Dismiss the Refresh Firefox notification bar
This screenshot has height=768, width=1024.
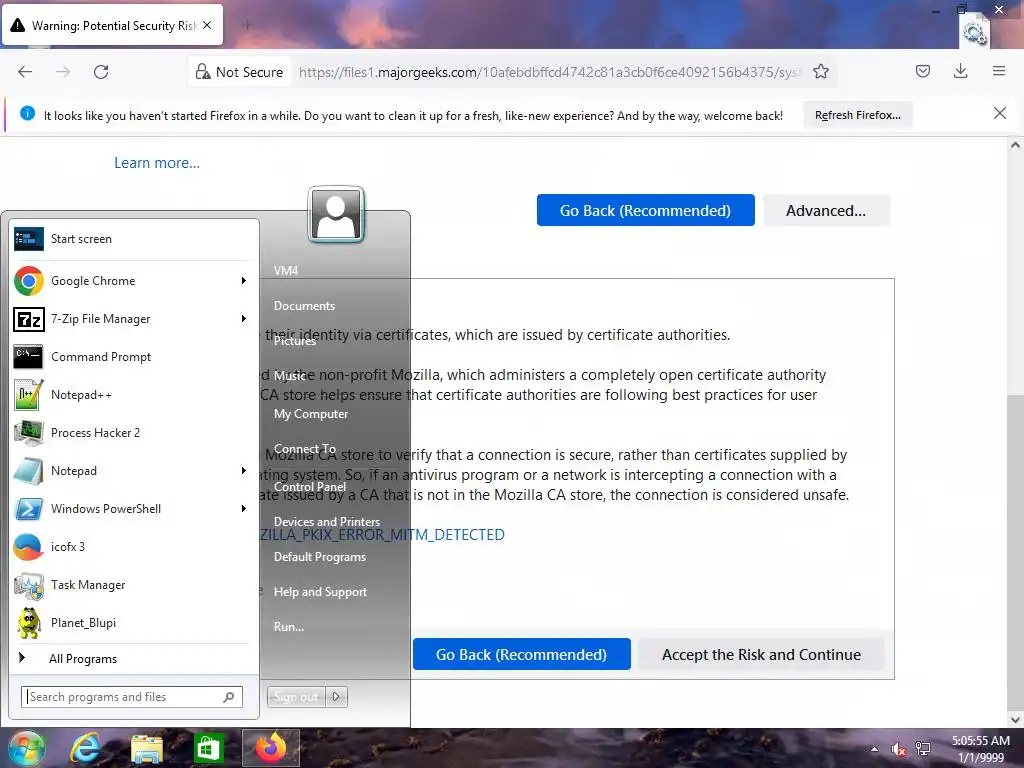coord(1000,114)
